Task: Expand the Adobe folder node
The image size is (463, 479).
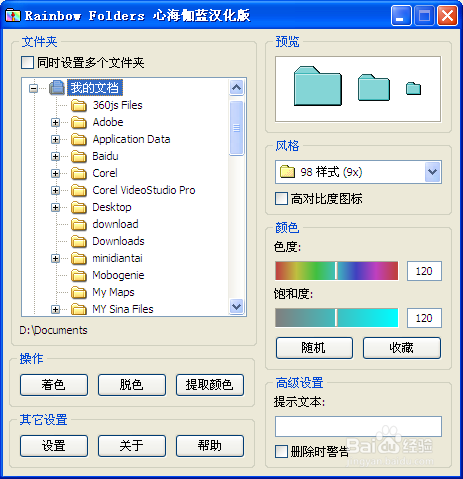Action: (x=55, y=123)
